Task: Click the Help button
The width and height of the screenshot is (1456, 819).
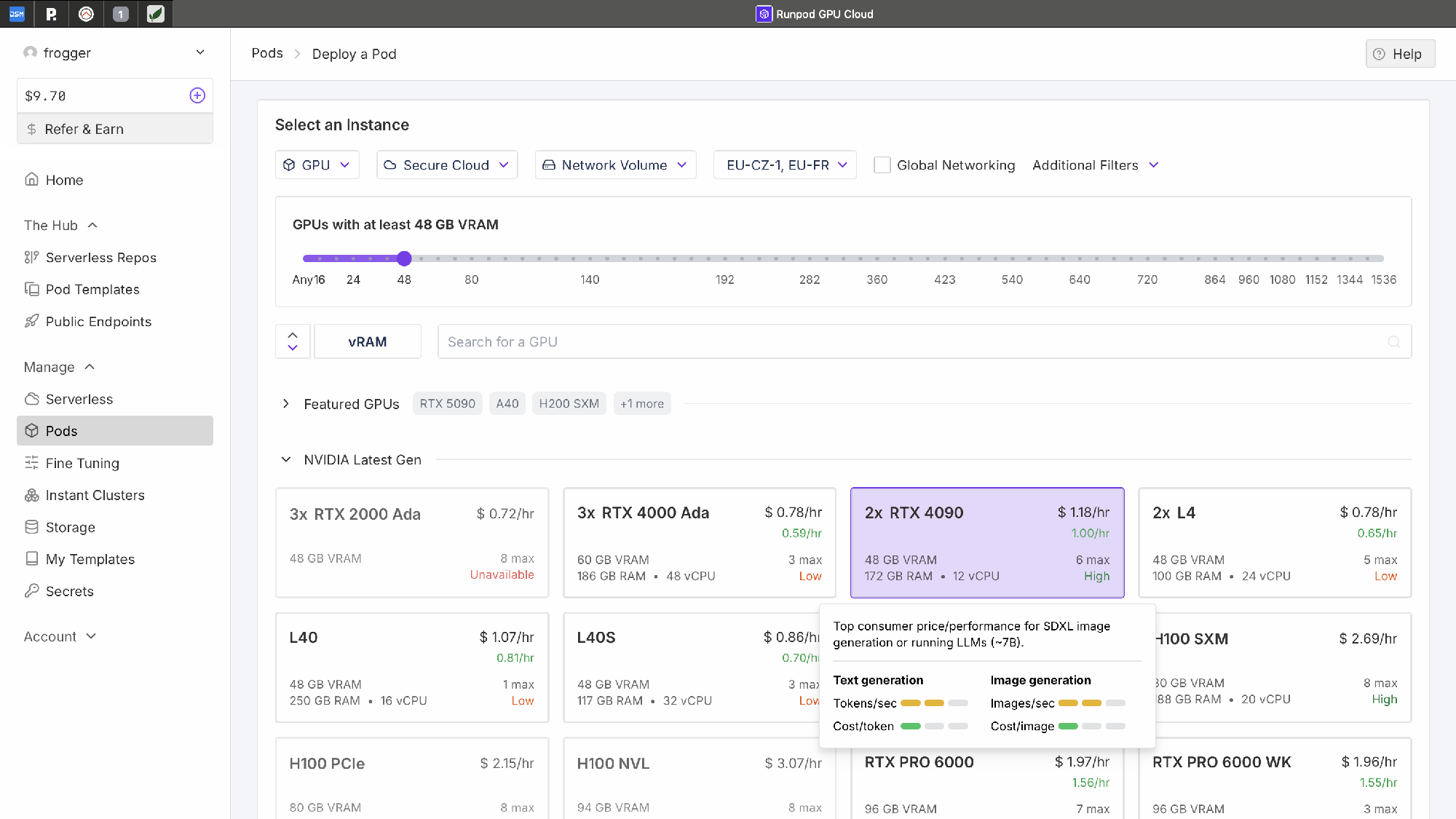Action: click(x=1399, y=54)
